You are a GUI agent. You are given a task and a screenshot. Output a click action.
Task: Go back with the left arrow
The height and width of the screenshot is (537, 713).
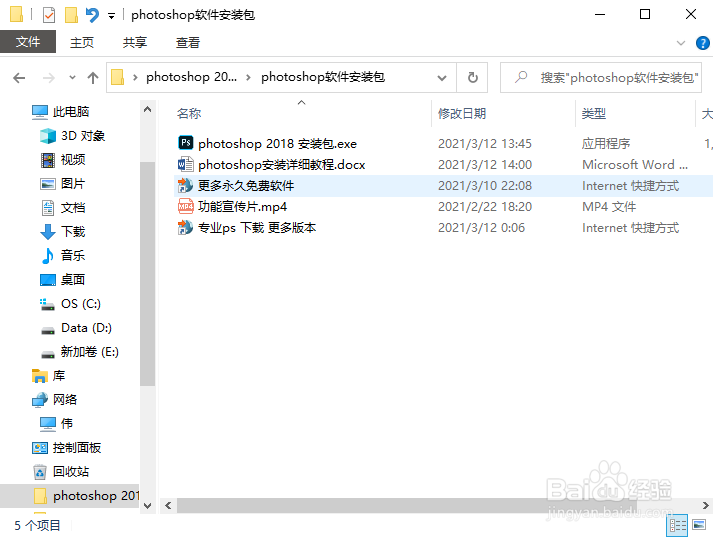19,78
